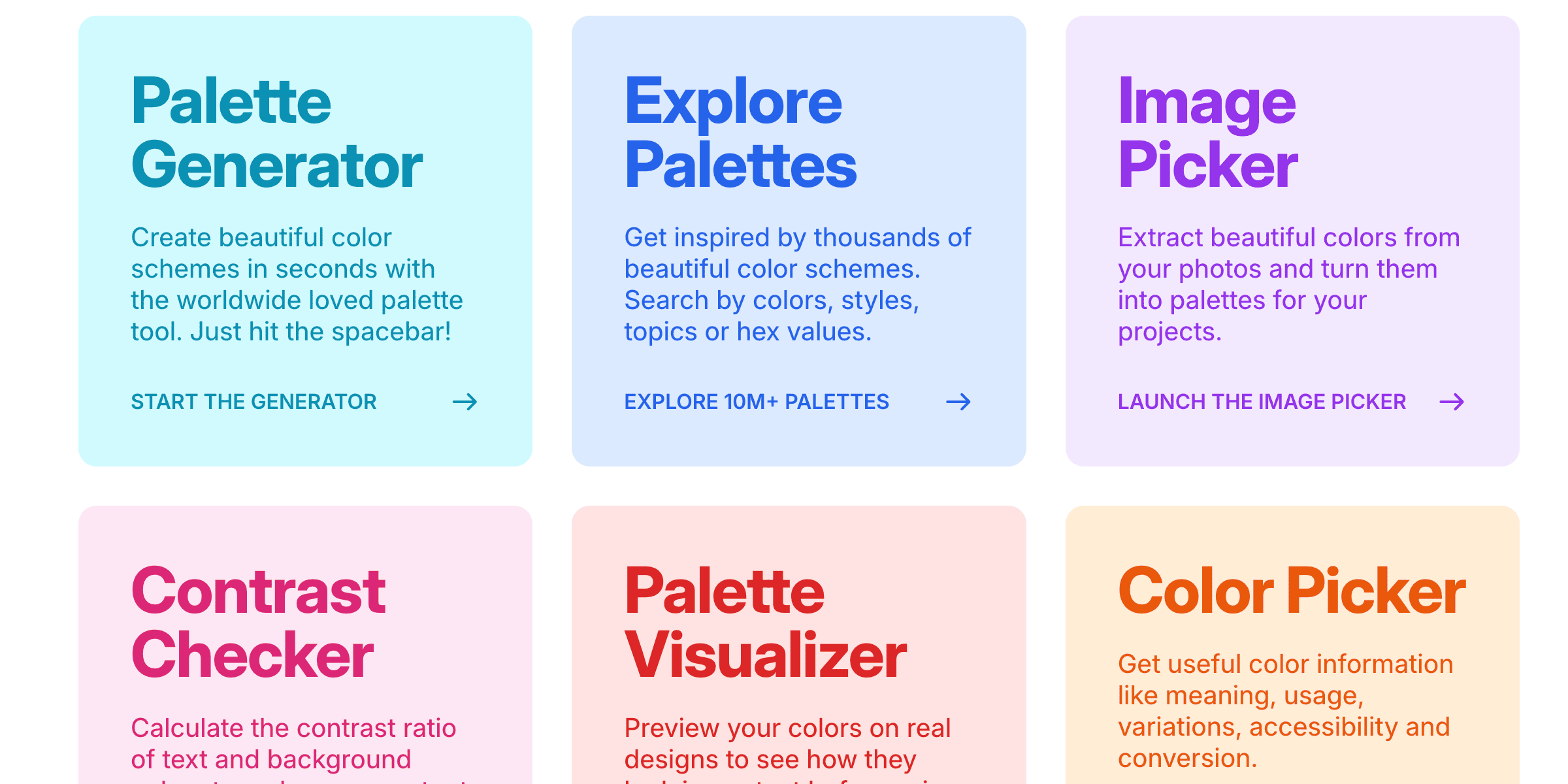This screenshot has width=1568, height=784.
Task: Click the "Calculate the contrast ratio" description
Action: (293, 743)
